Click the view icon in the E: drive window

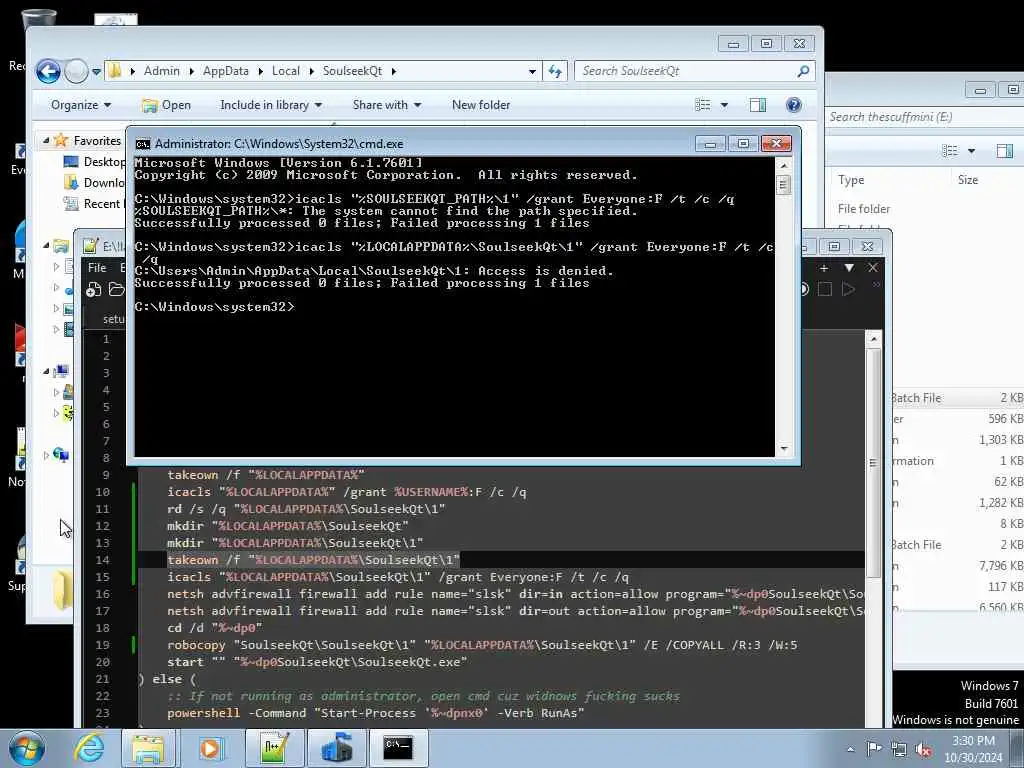coord(951,151)
